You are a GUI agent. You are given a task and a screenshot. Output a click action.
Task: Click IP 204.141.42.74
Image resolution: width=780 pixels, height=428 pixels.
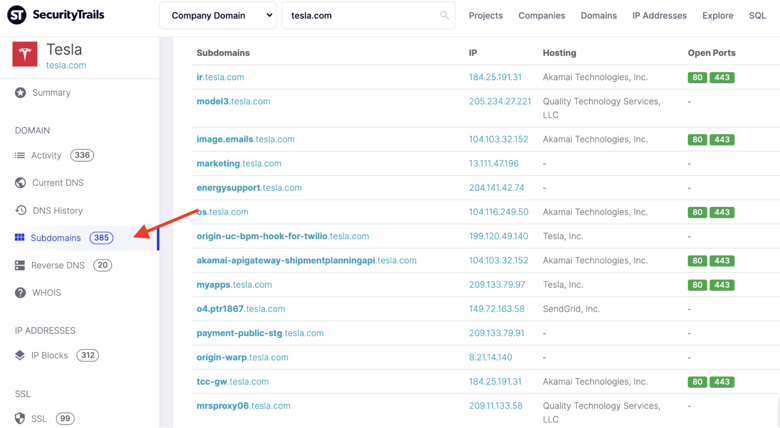[x=496, y=188]
